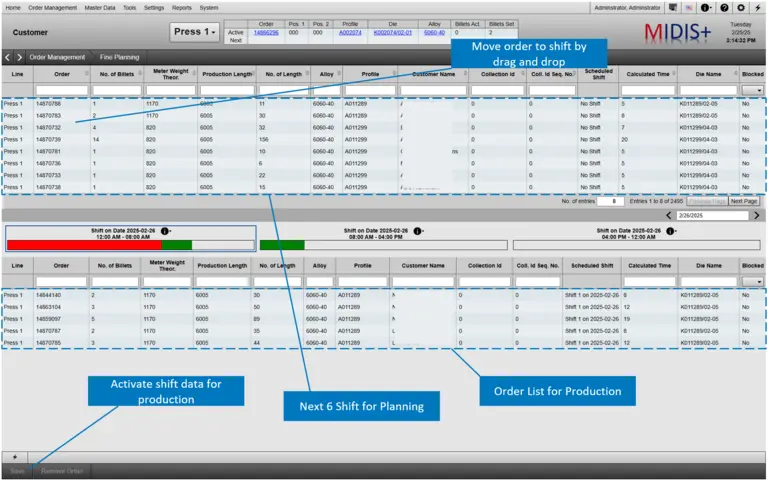Click the Order column filter field
768x481 pixels.
61,90
